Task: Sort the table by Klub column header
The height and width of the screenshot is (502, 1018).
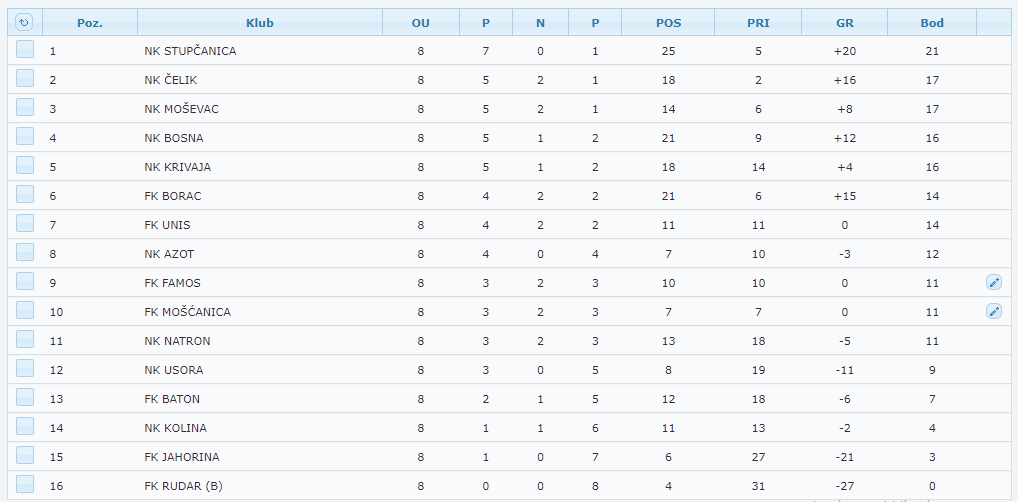Action: click(x=259, y=23)
